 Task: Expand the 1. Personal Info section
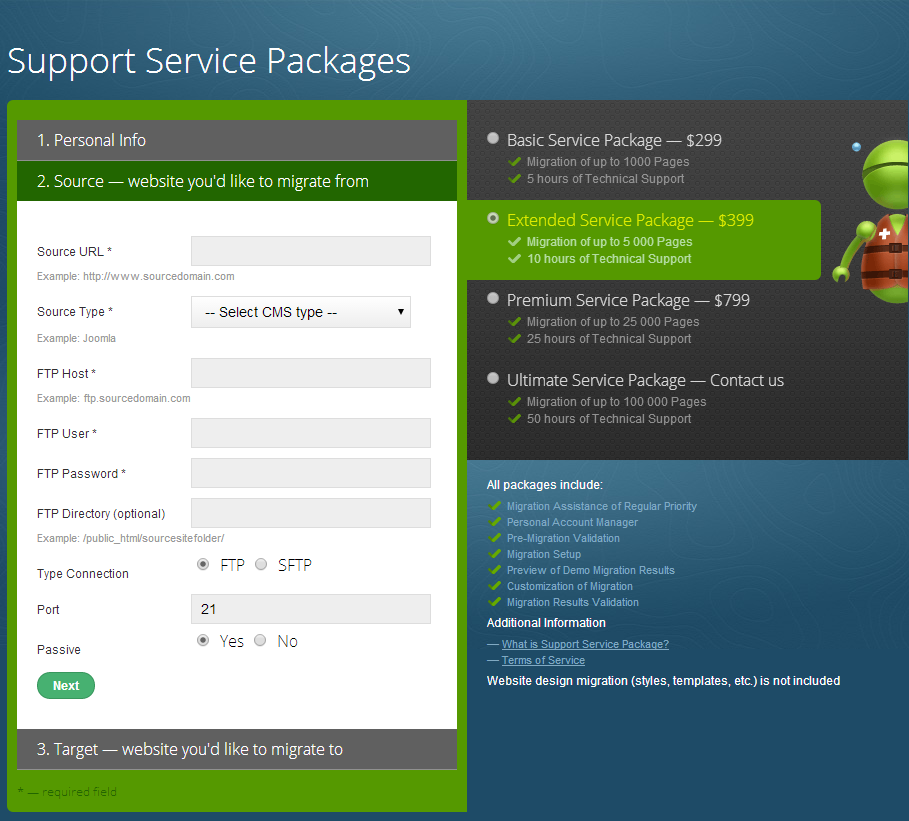click(x=237, y=140)
